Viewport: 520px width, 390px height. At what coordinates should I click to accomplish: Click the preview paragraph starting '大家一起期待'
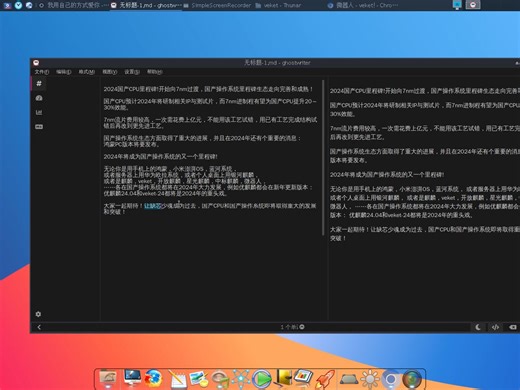pyautogui.click(x=425, y=234)
